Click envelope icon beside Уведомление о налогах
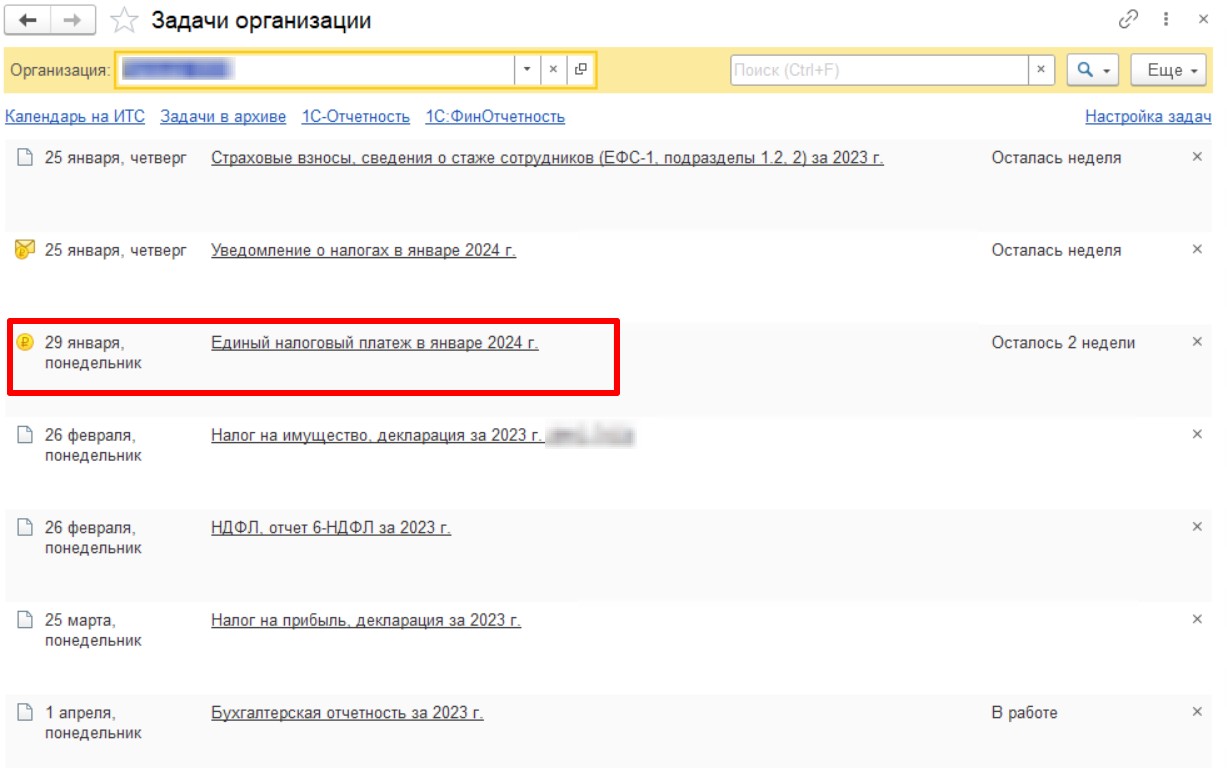 pyautogui.click(x=25, y=250)
